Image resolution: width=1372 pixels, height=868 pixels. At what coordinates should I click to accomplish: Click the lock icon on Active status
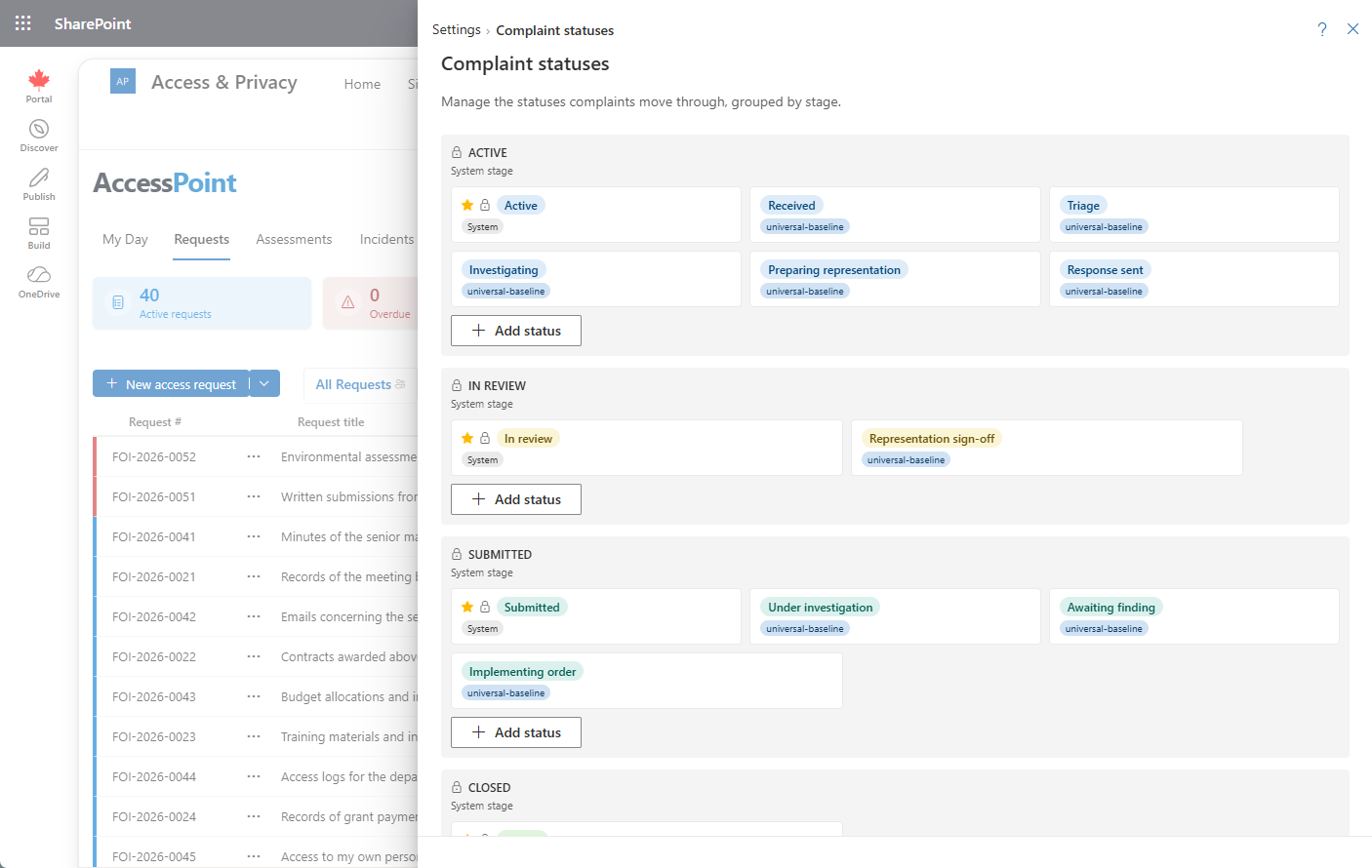[485, 205]
